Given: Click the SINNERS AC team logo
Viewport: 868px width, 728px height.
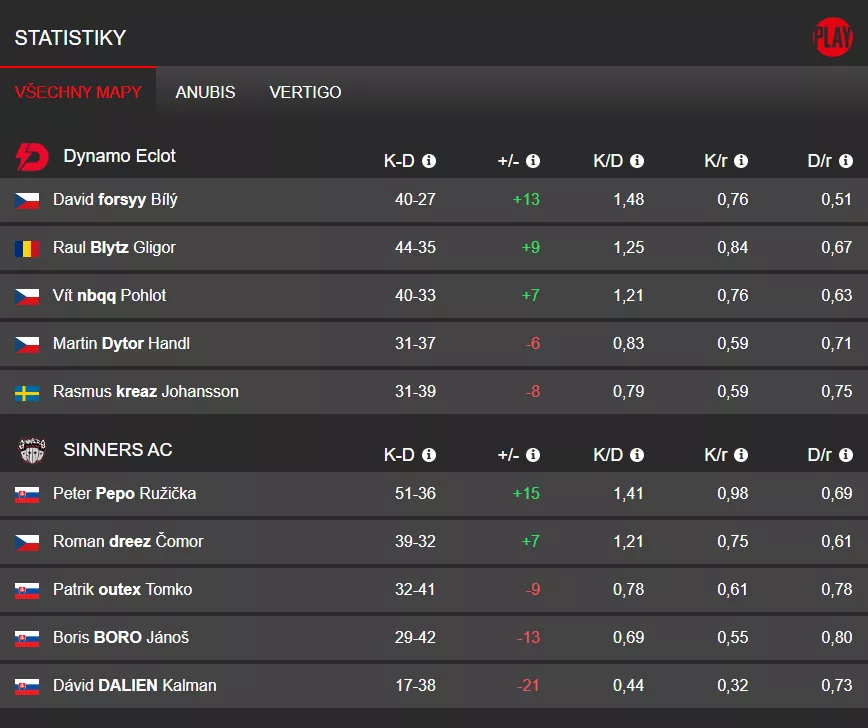Looking at the screenshot, I should point(32,451).
